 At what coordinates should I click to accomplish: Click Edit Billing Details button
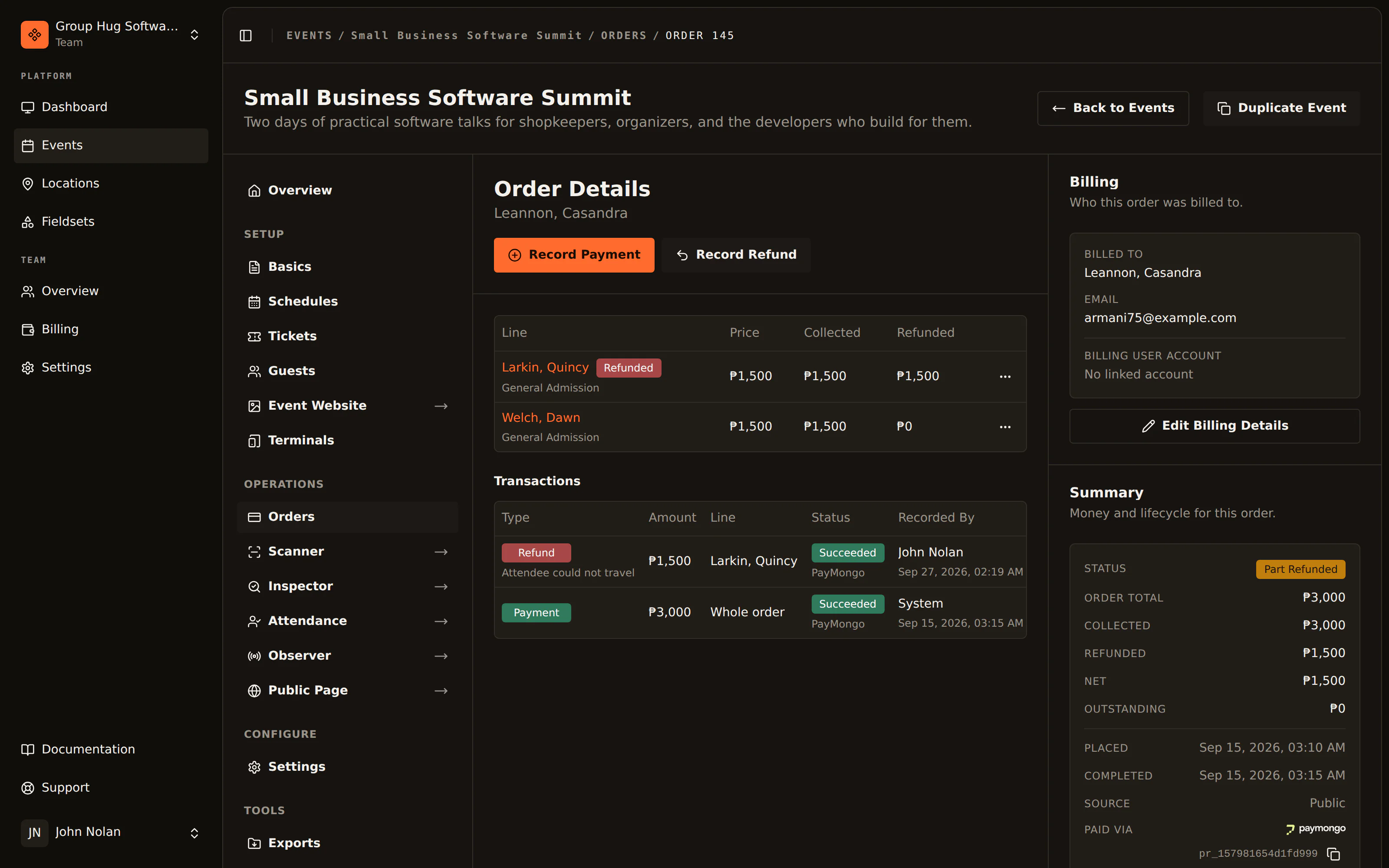(1215, 426)
